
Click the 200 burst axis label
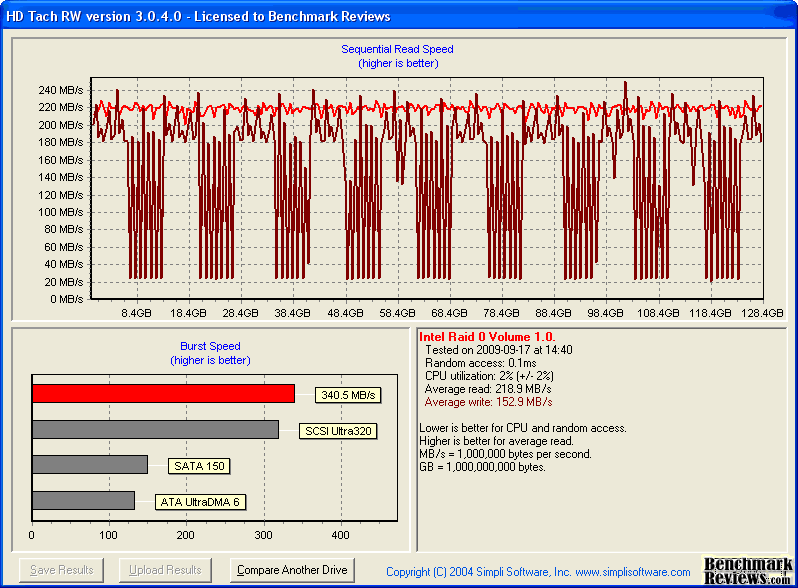click(x=186, y=535)
